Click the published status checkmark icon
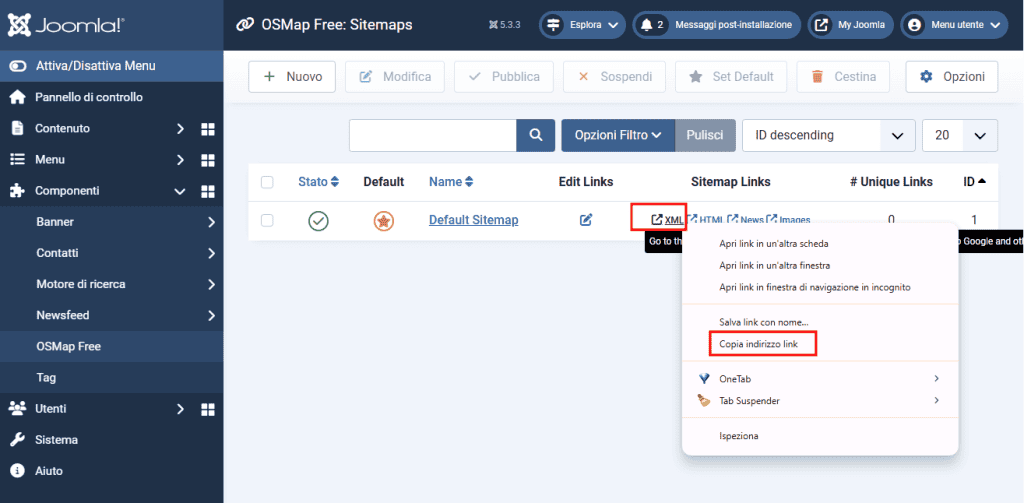 pos(319,221)
